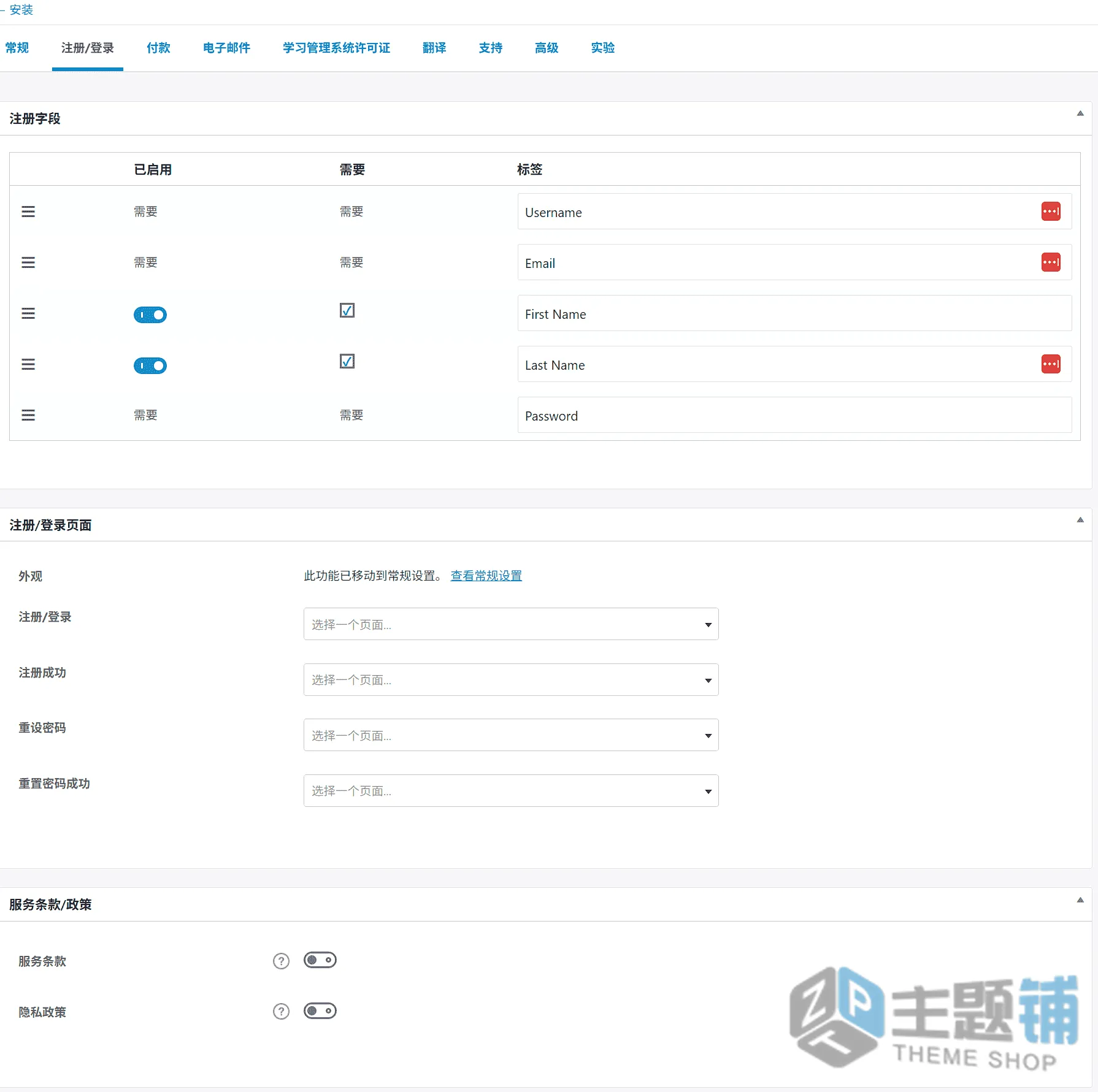This screenshot has height=1092, width=1098.
Task: Switch to the 翻译 tab
Action: pyautogui.click(x=434, y=48)
